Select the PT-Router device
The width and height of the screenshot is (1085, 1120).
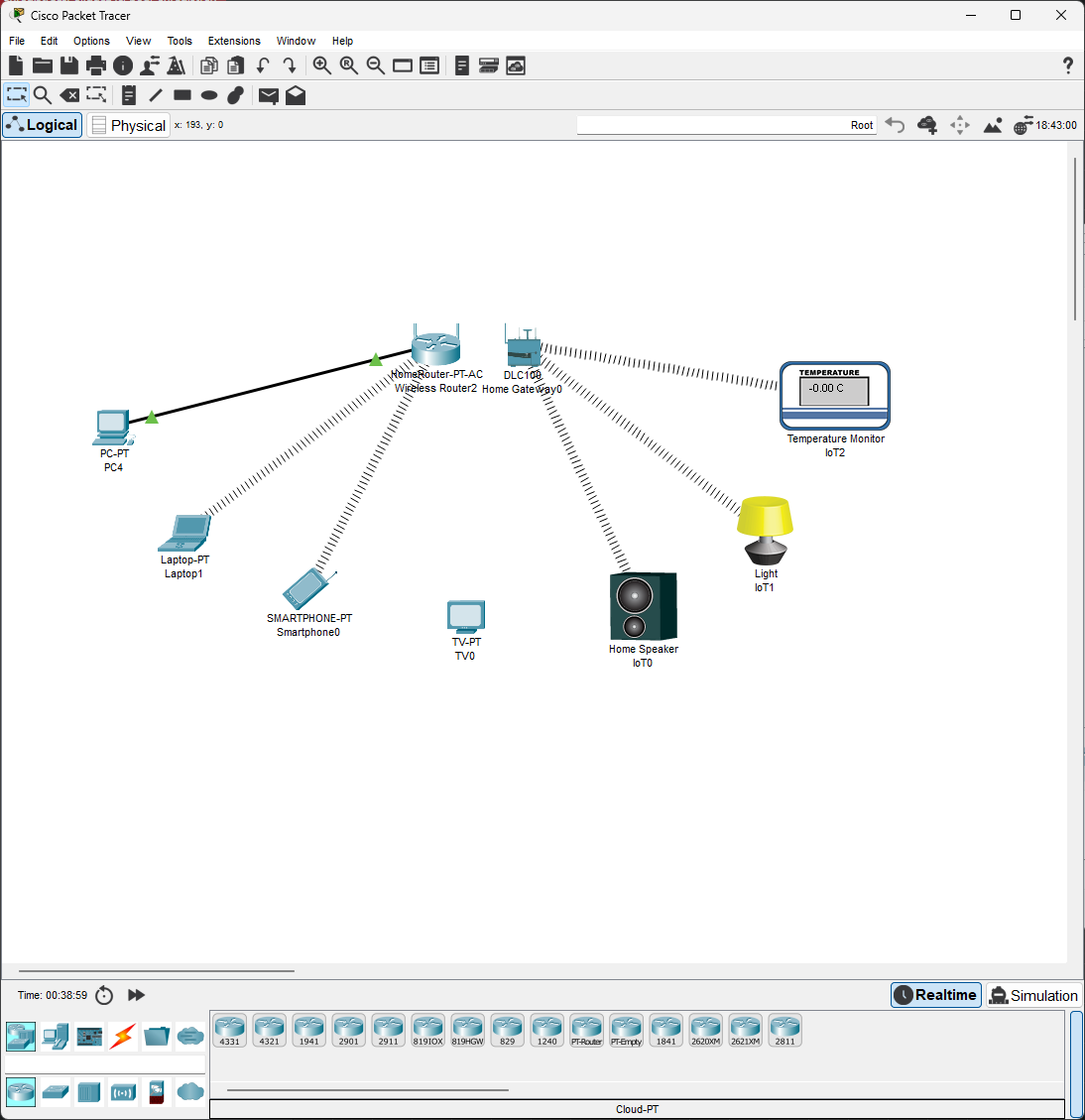(x=586, y=1030)
